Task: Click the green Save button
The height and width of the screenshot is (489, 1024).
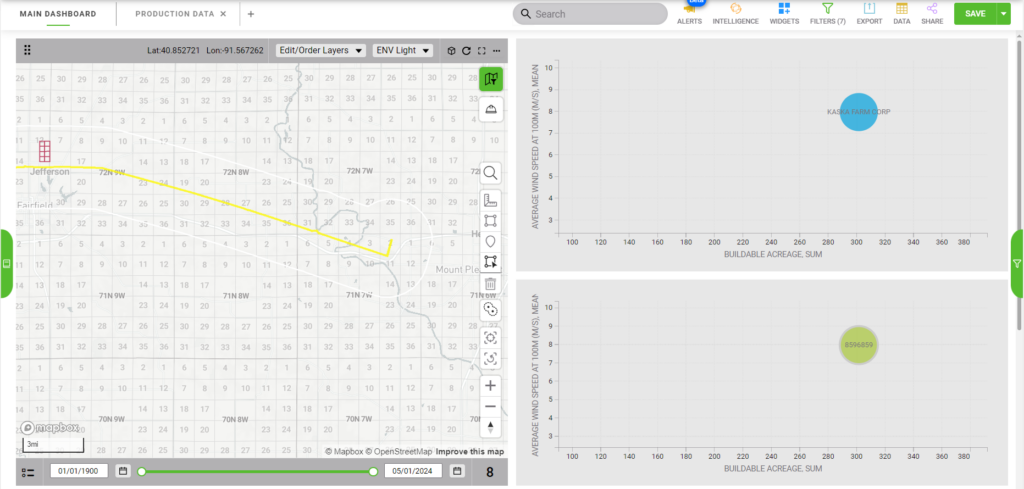Action: pos(974,13)
